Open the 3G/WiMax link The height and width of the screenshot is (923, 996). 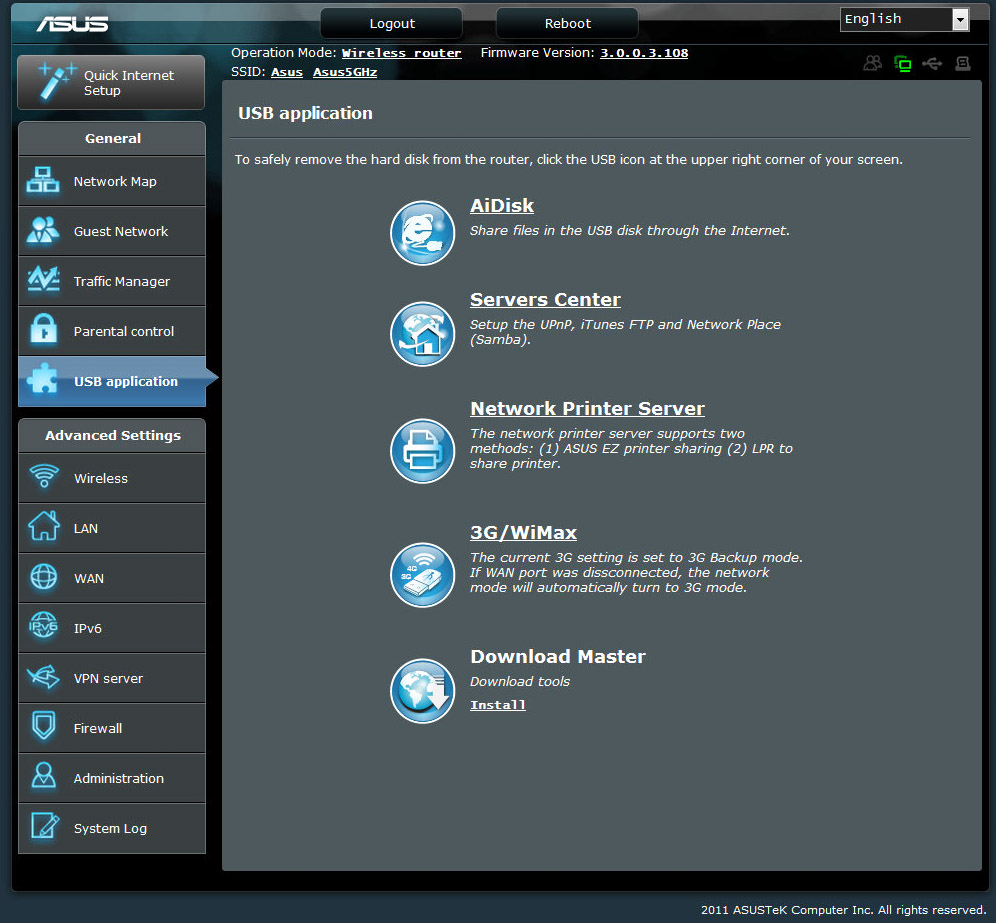pyautogui.click(x=523, y=532)
